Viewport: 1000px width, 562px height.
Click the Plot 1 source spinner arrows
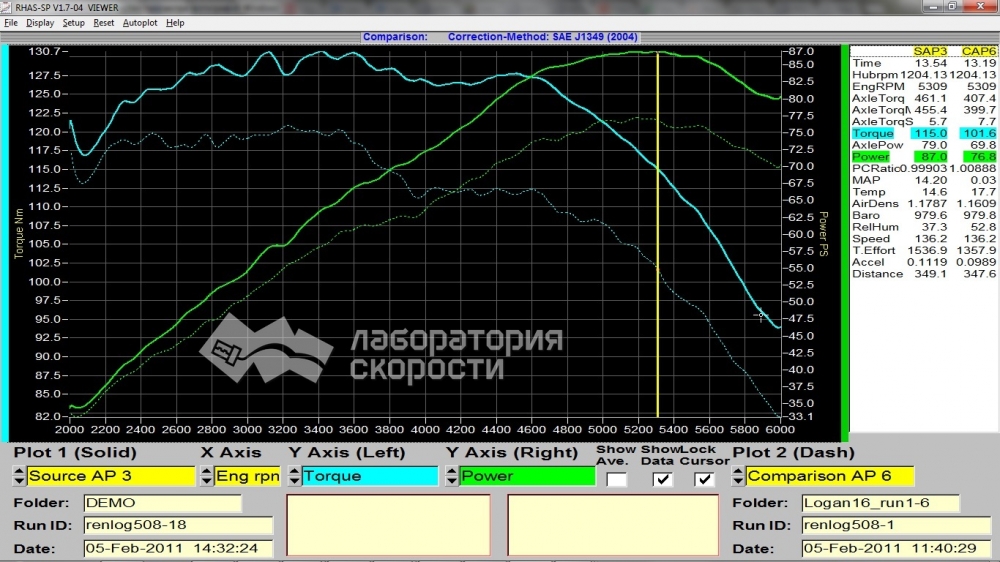[19, 476]
